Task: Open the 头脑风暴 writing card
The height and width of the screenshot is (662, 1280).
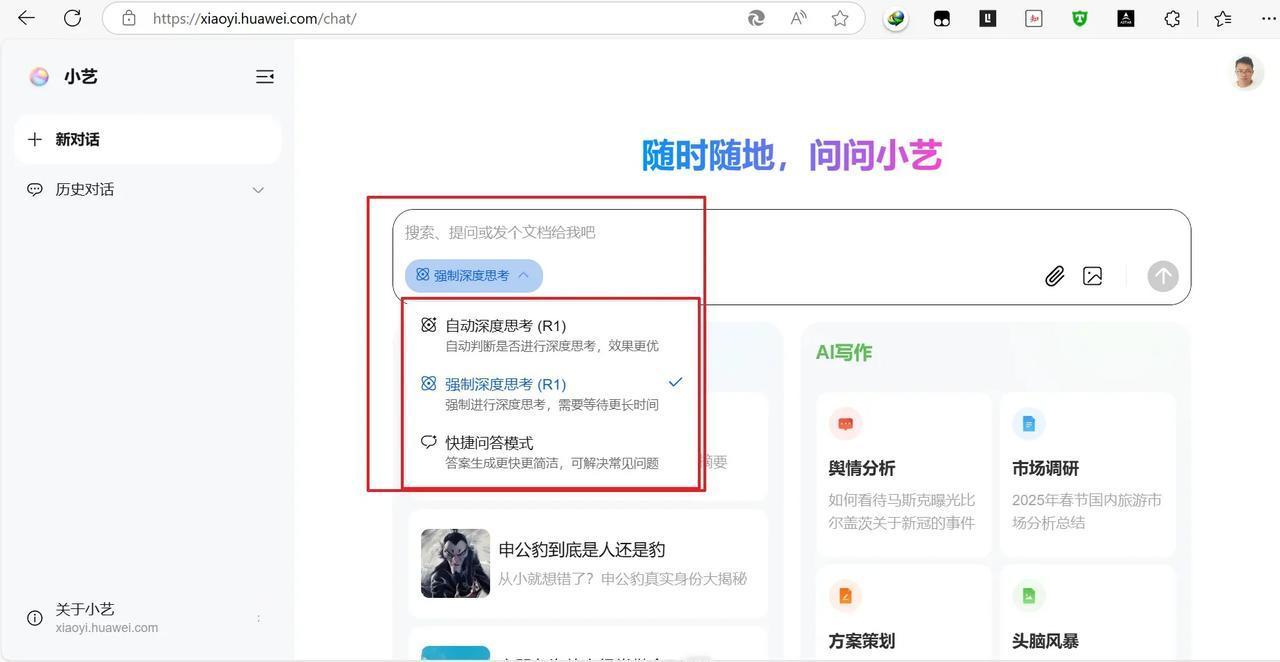Action: pyautogui.click(x=1088, y=613)
